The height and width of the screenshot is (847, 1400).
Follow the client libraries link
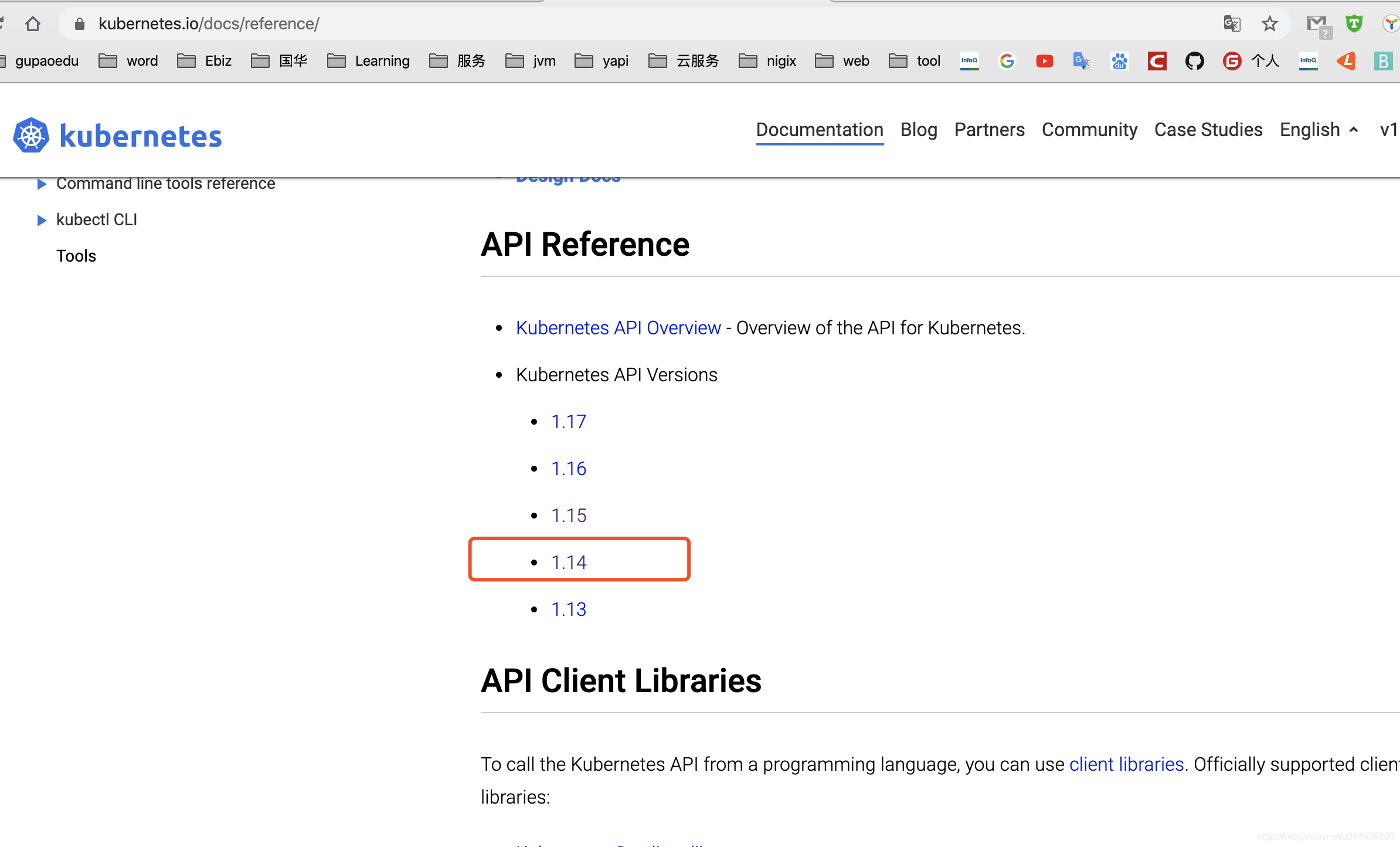coord(1126,764)
